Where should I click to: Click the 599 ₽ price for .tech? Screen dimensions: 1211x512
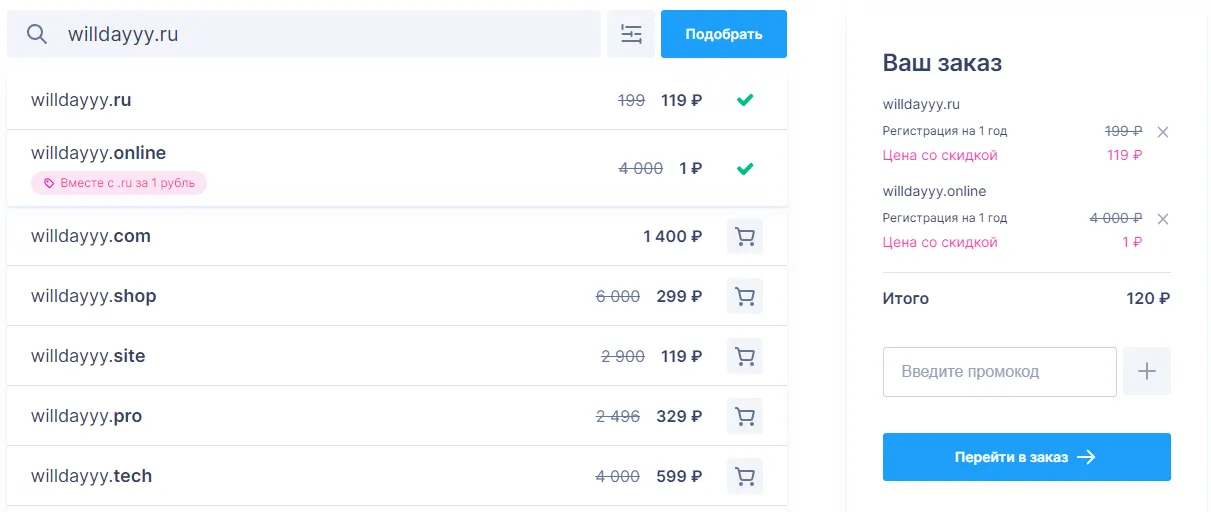[x=680, y=477]
